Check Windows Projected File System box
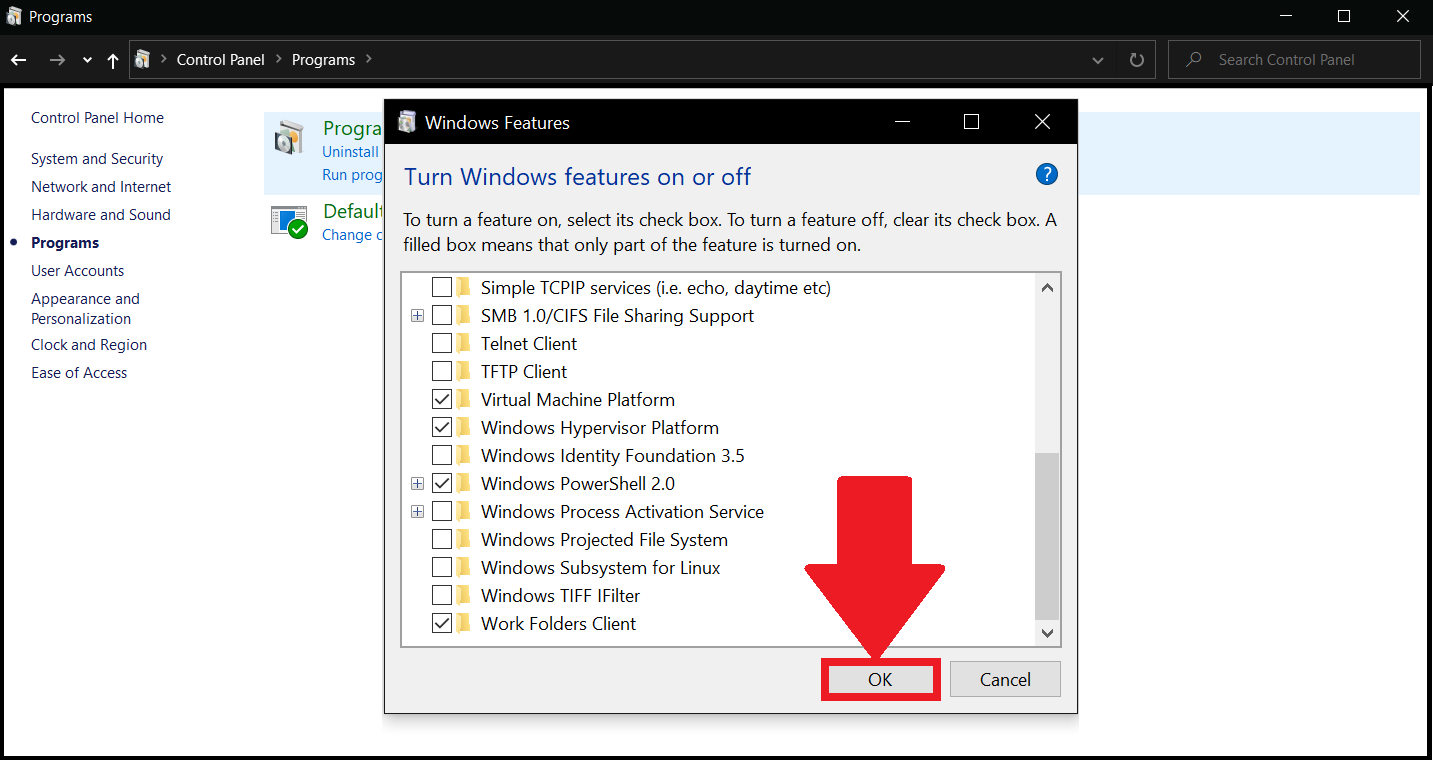Viewport: 1433px width, 760px height. click(442, 540)
